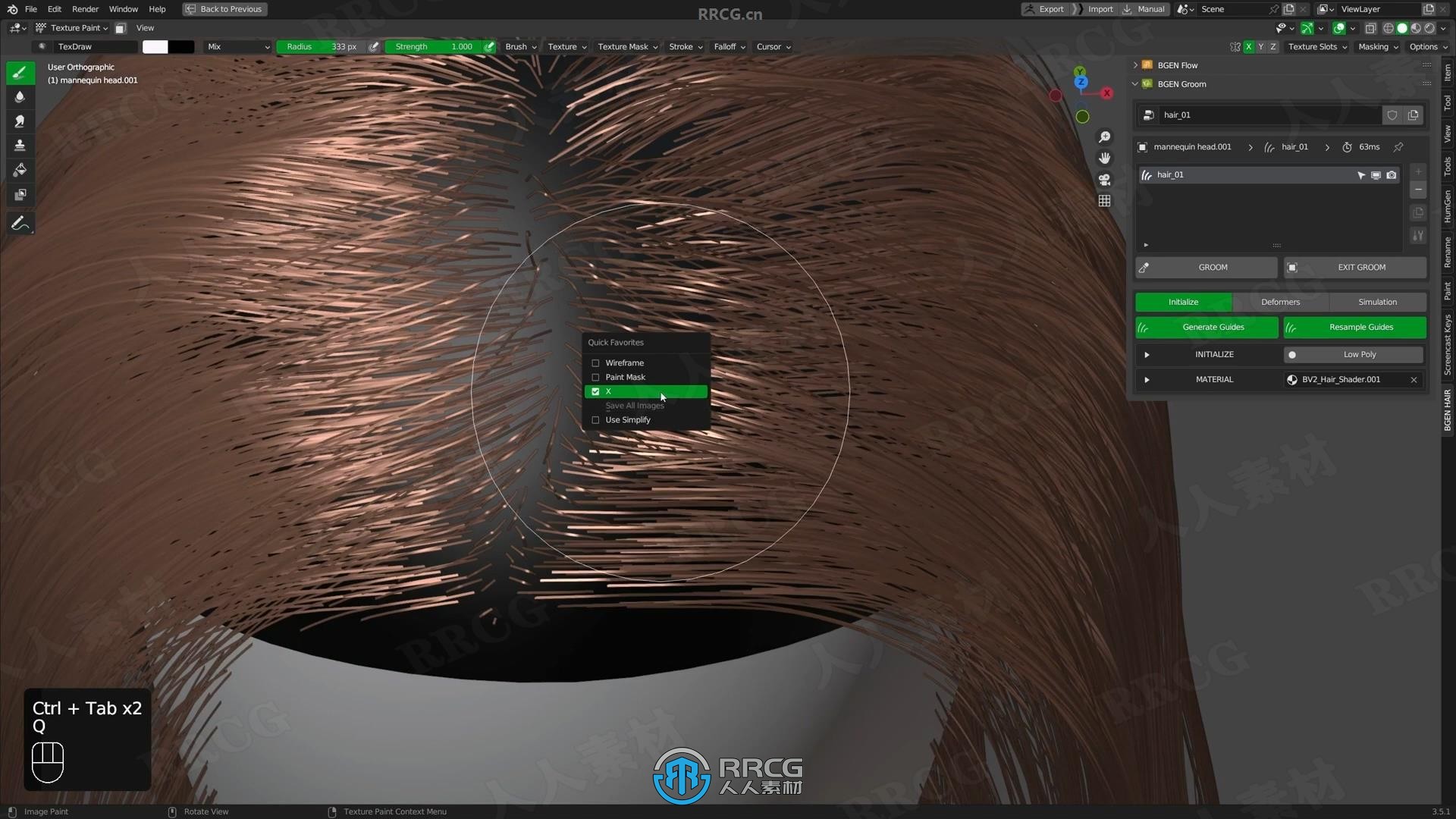Expand INITIALIZE section triangle

pos(1147,355)
